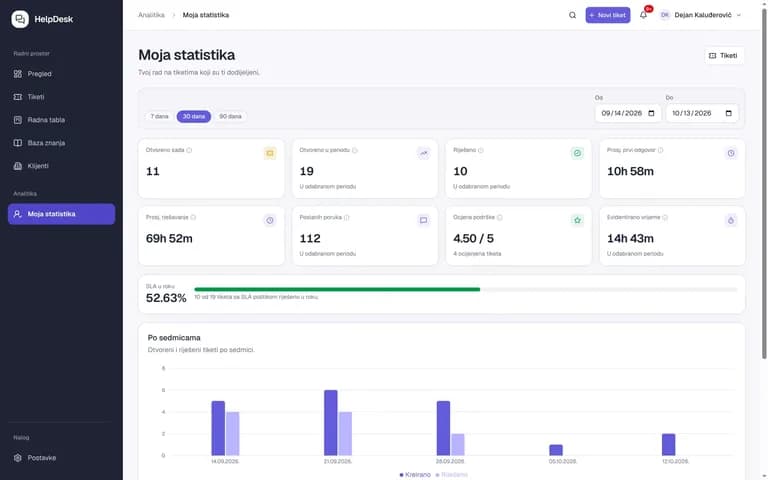Viewport: 768px width, 480px height.
Task: Open the search magnifier icon
Action: [572, 15]
